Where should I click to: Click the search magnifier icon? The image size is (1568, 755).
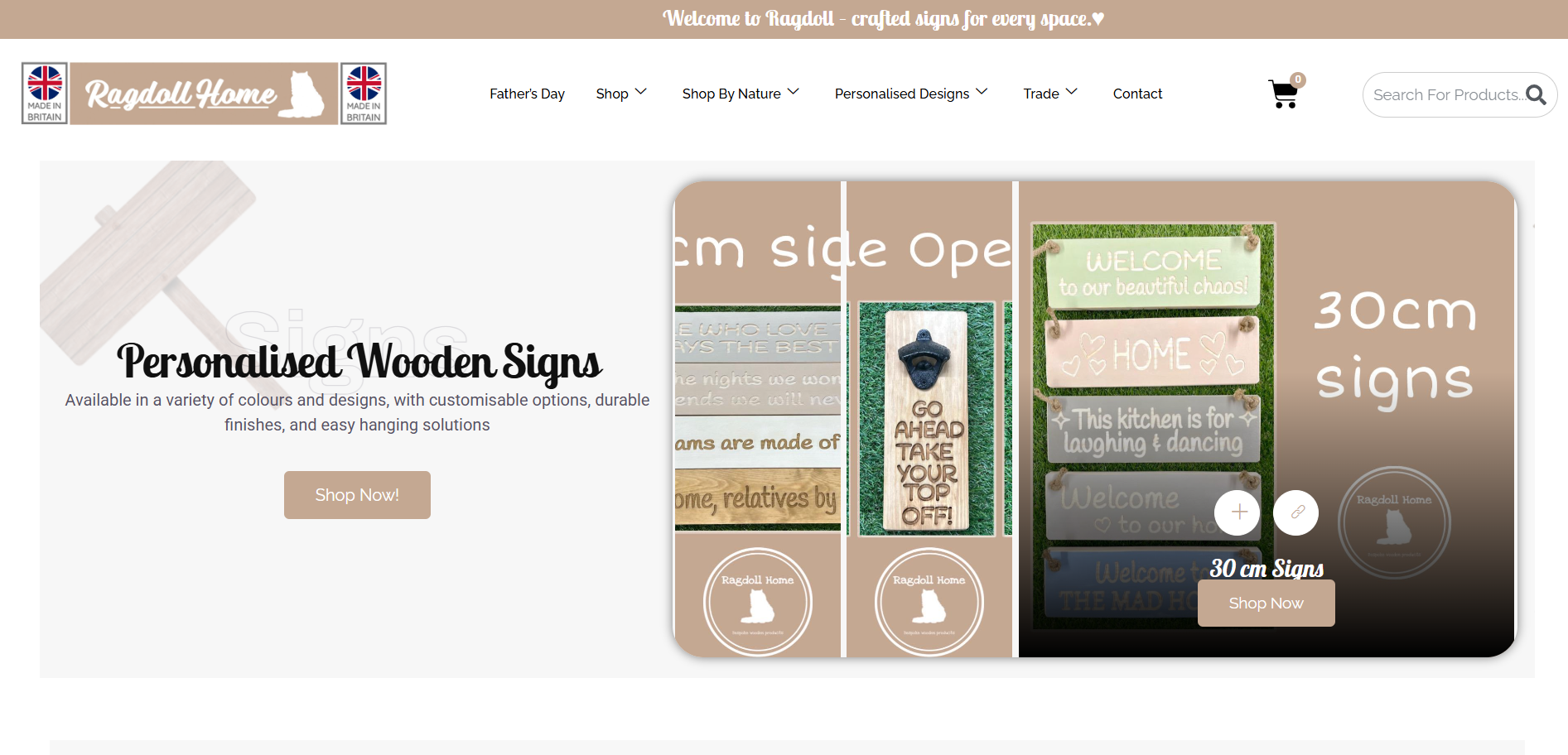[x=1536, y=95]
